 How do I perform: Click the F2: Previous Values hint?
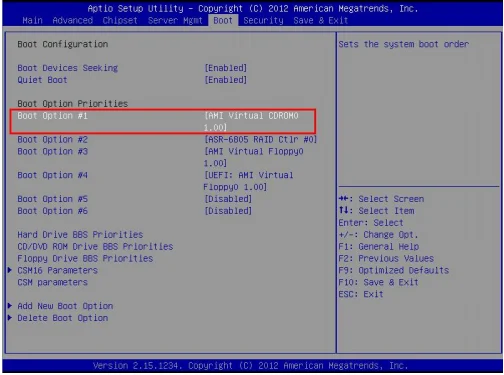coord(386,258)
